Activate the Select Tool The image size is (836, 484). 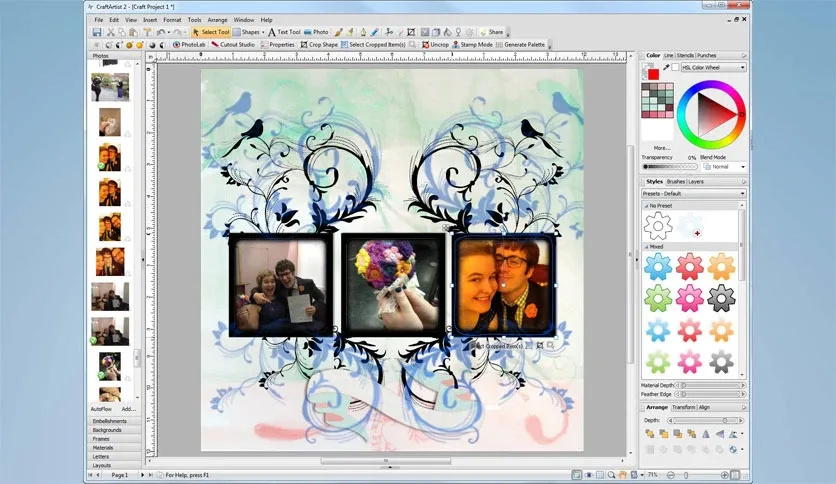(x=211, y=32)
